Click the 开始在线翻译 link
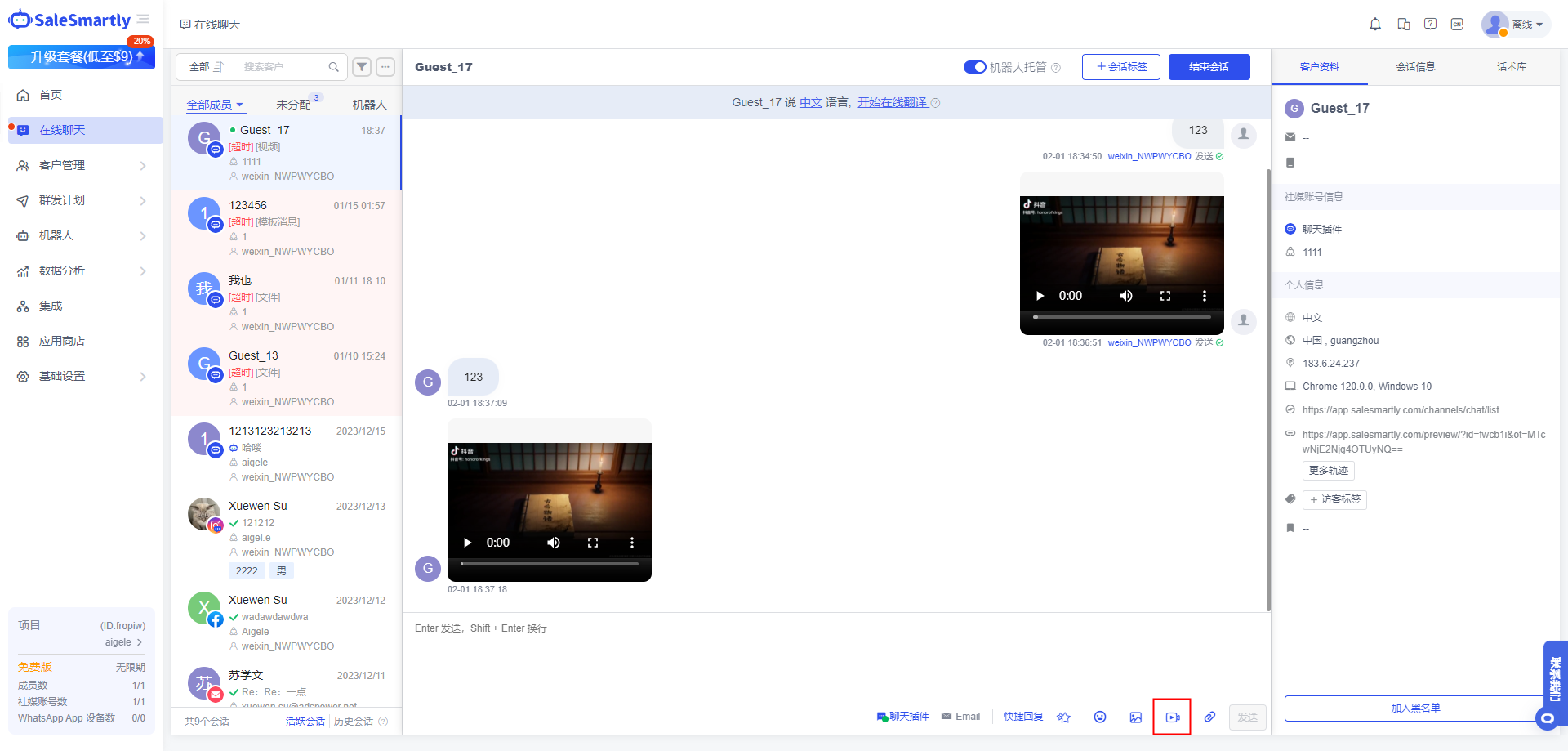Viewport: 1568px width, 751px height. pyautogui.click(x=892, y=102)
